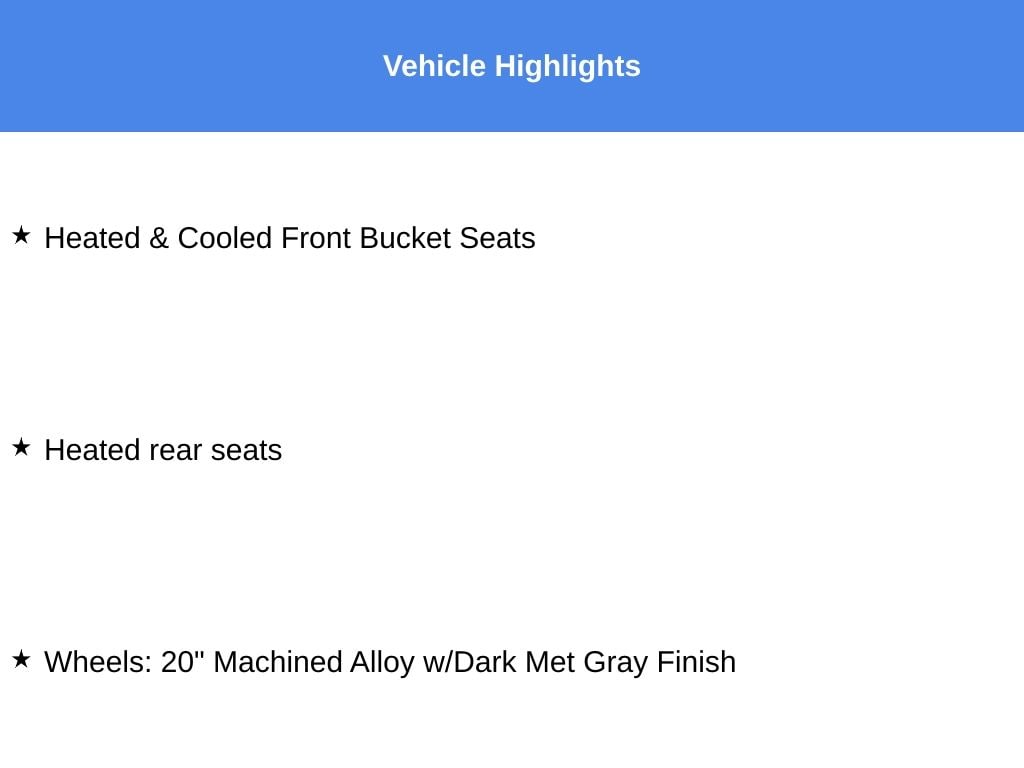Click the word "Cooled" in the first highlight

click(x=224, y=238)
